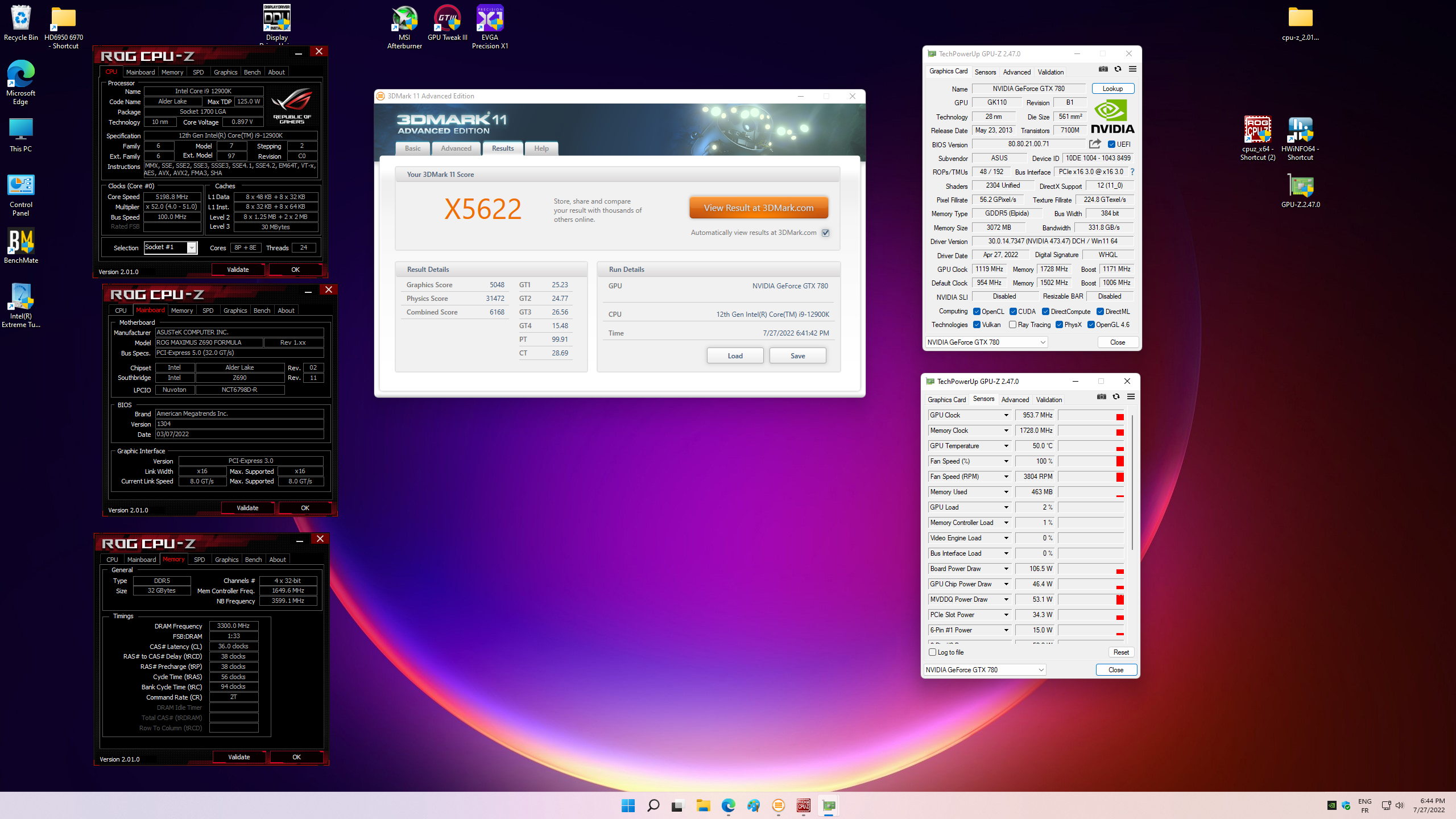The width and height of the screenshot is (1456, 819).
Task: Open This PC desktop icon
Action: [20, 135]
